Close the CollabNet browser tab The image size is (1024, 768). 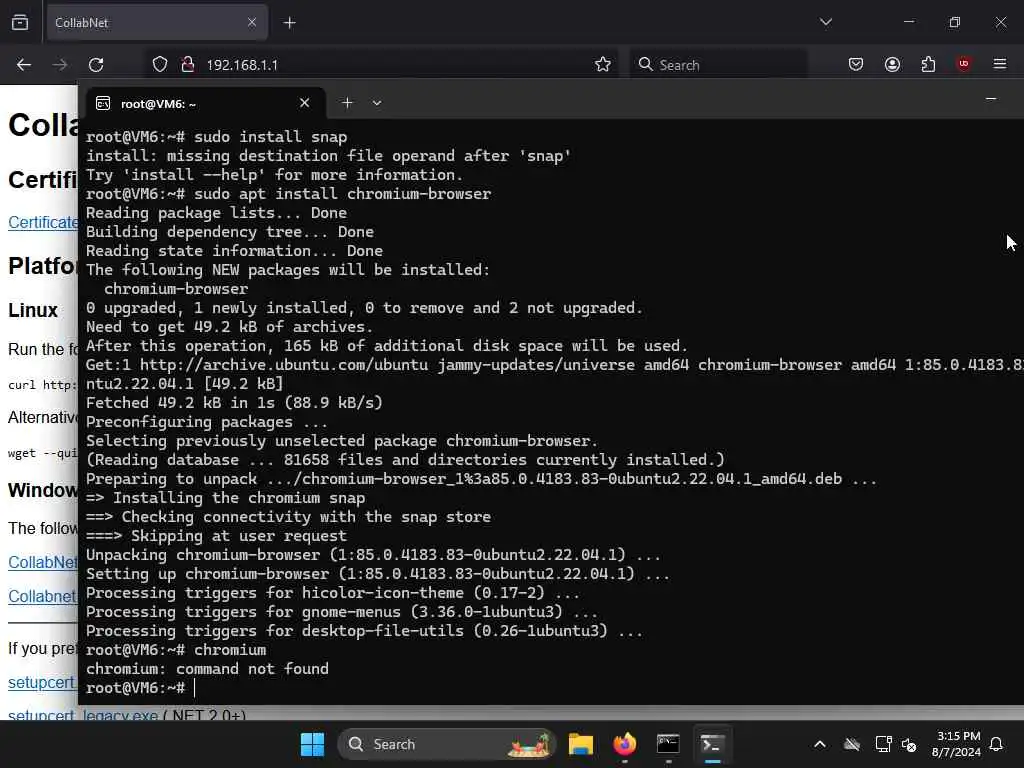tap(252, 23)
